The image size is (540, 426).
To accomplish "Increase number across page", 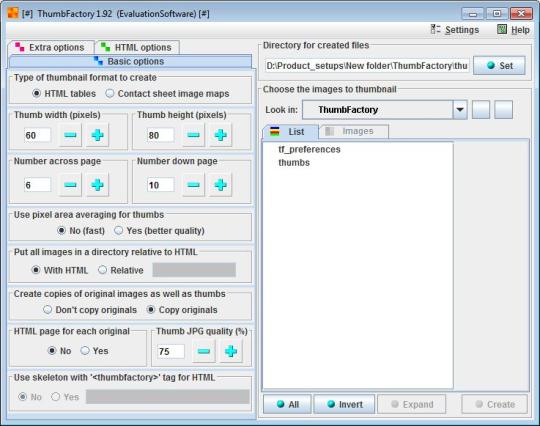I will 97,185.
